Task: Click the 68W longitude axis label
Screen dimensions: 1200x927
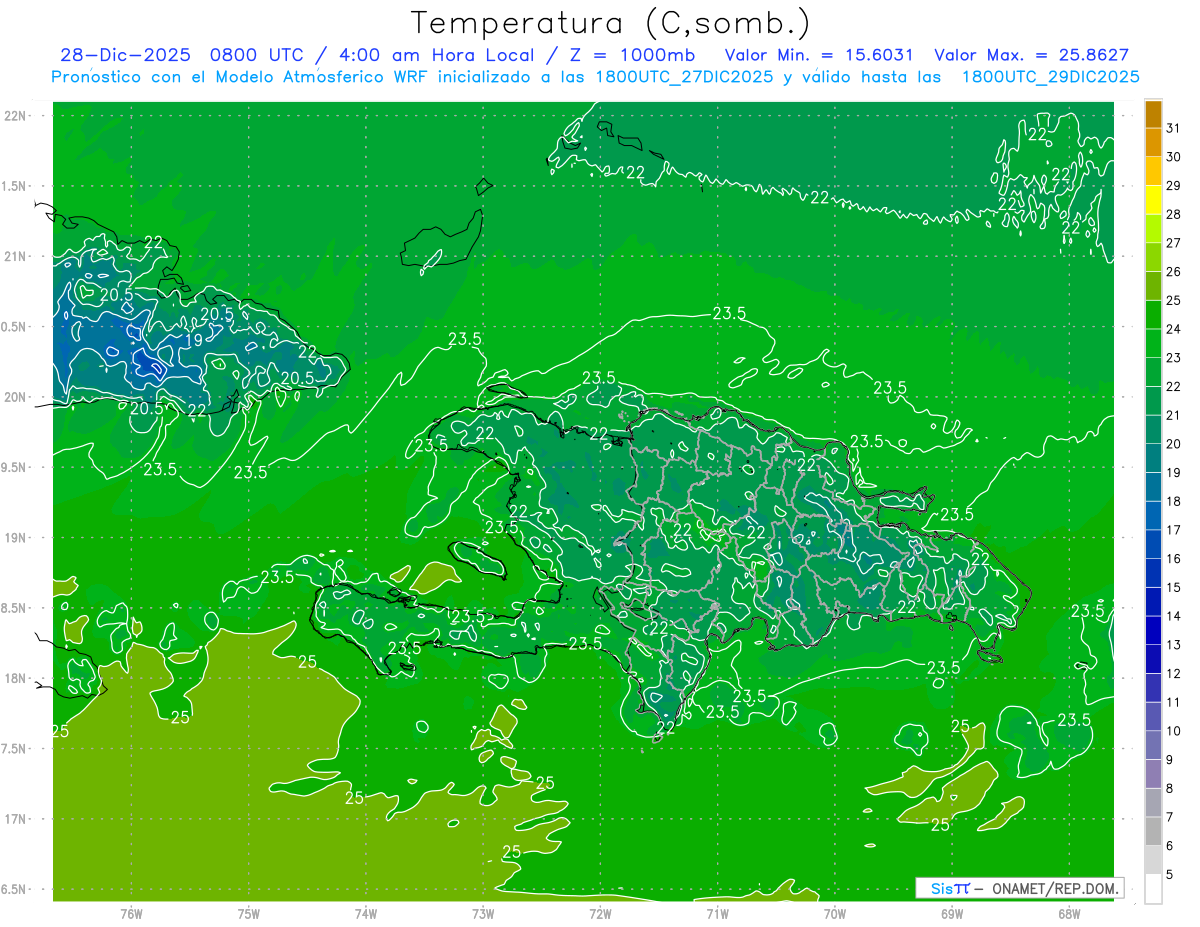Action: pyautogui.click(x=1069, y=913)
